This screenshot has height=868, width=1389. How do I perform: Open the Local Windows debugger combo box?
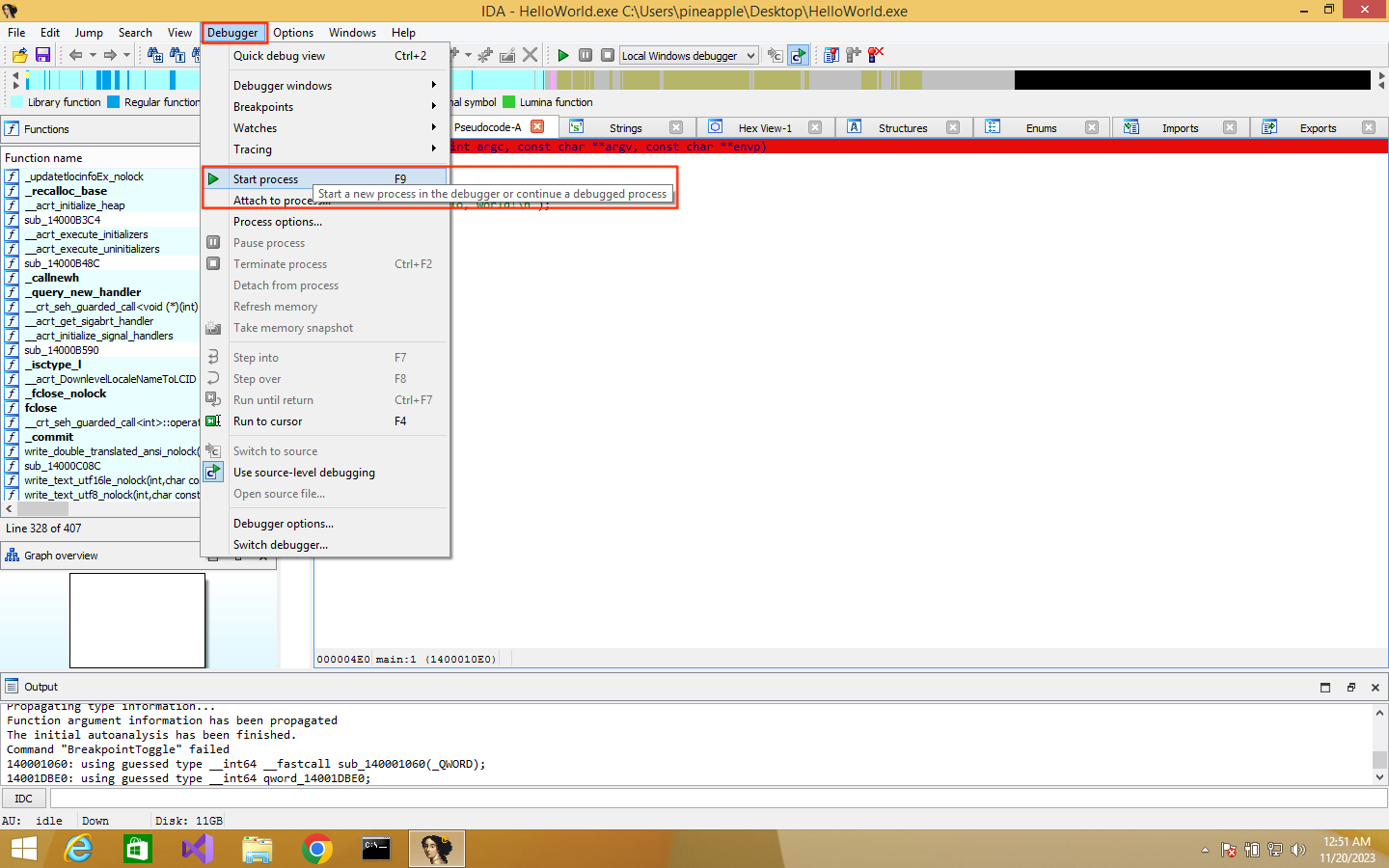click(x=689, y=56)
